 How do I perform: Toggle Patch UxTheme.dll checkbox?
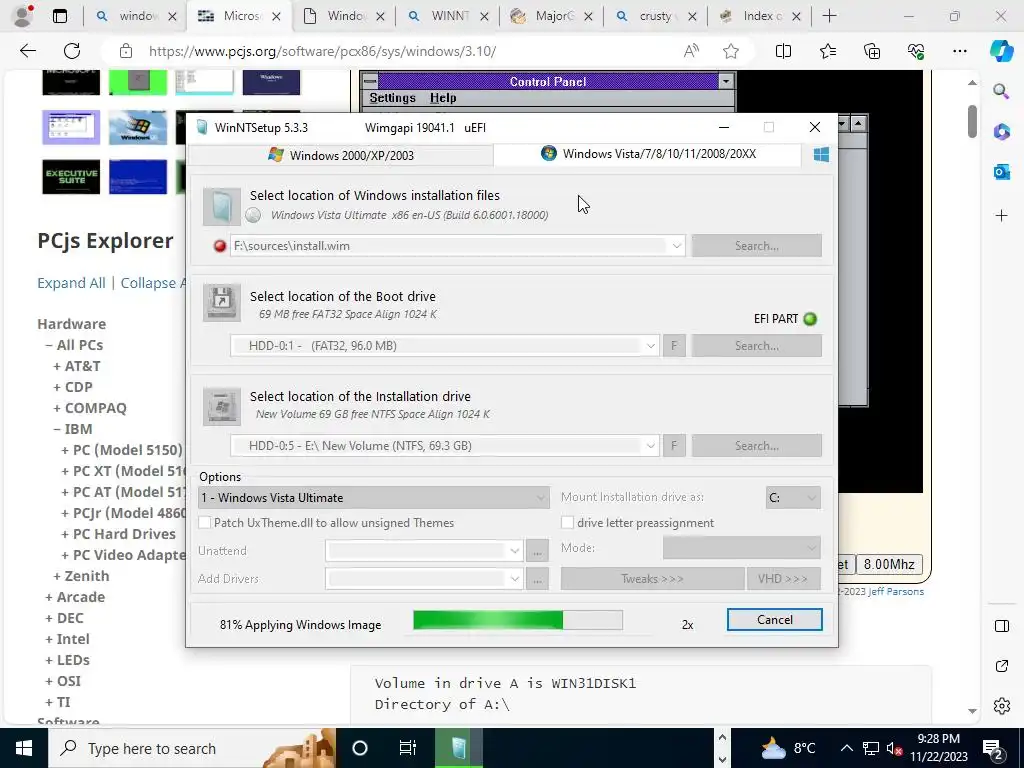point(204,522)
